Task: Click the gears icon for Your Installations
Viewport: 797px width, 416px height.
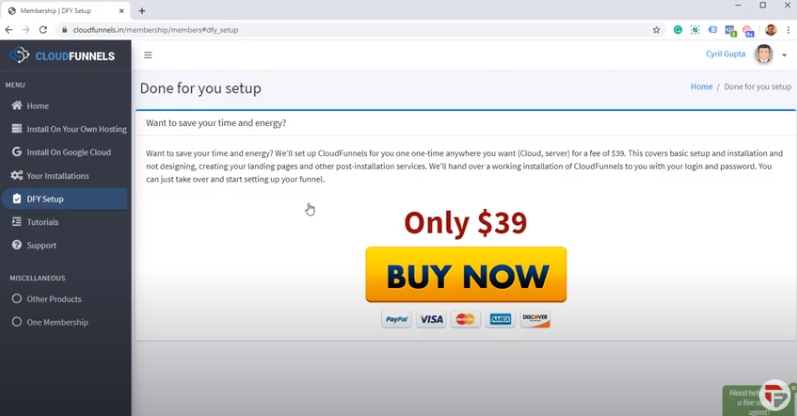Action: tap(17, 175)
